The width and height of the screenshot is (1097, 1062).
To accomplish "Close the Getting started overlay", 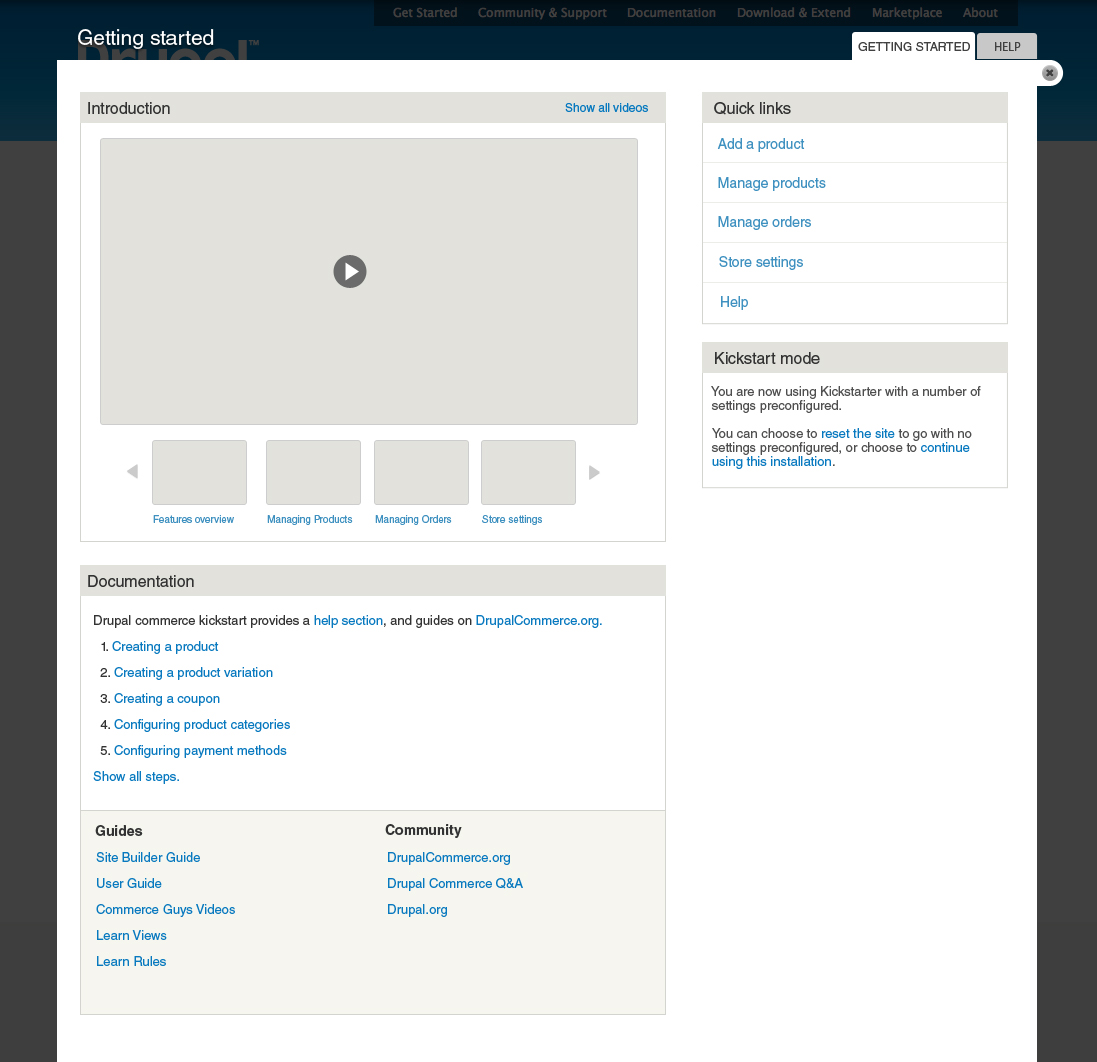I will [1049, 73].
